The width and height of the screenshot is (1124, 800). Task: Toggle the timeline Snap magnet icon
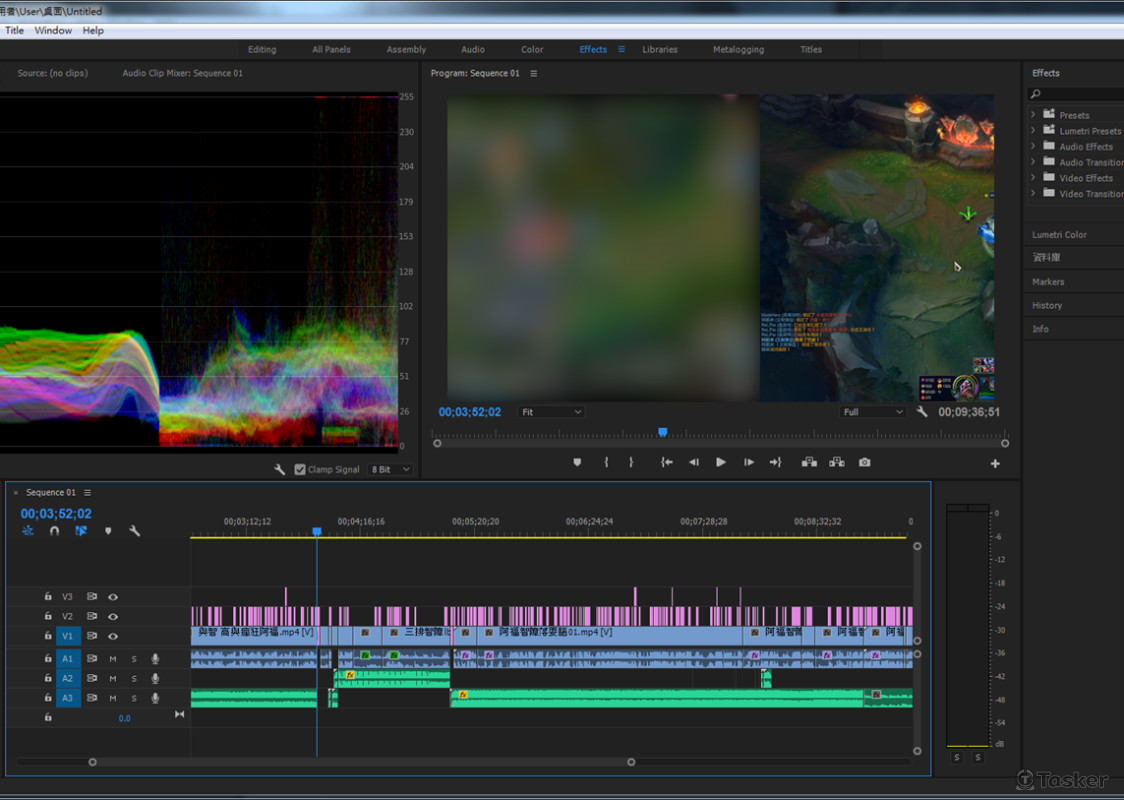tap(54, 531)
